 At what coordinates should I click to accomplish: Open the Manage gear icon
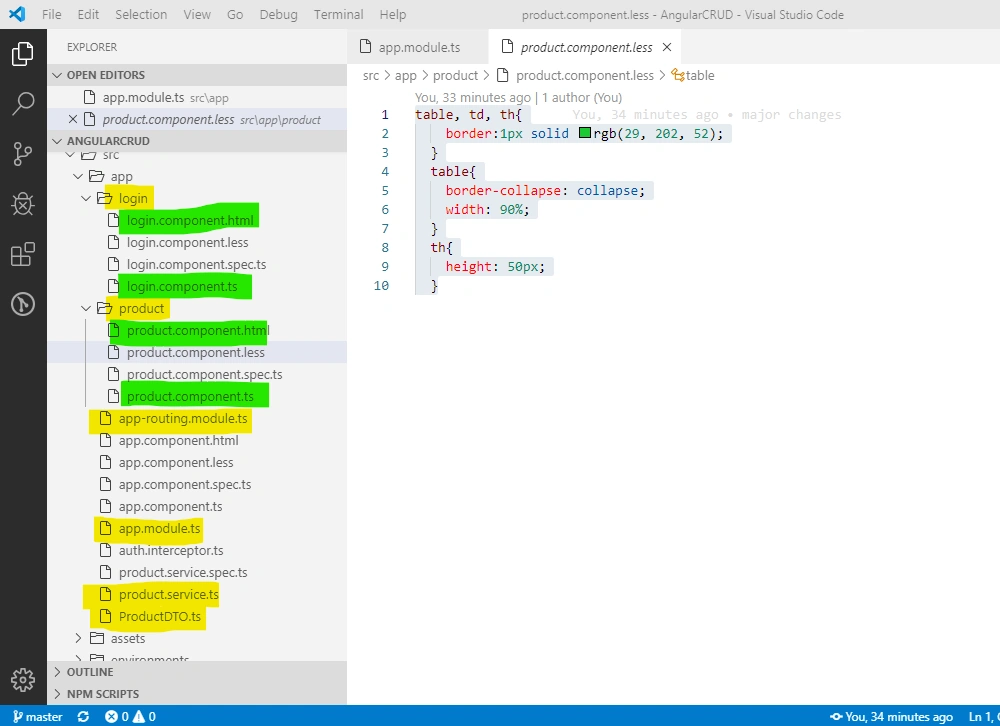pyautogui.click(x=23, y=679)
